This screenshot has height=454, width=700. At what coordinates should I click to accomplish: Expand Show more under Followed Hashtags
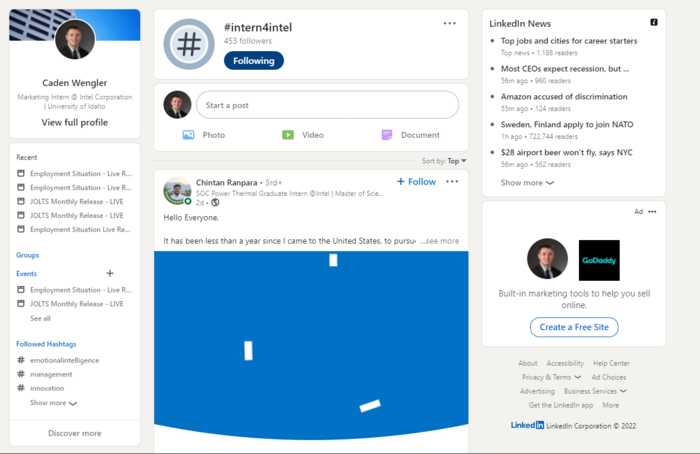tap(53, 403)
